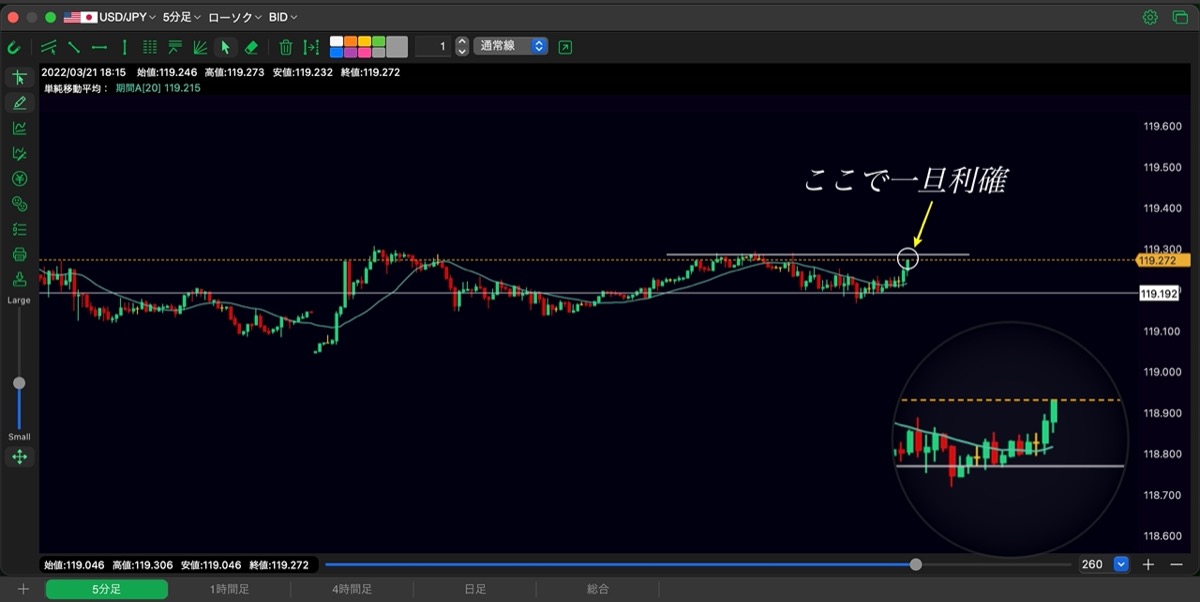
Task: Click the move arrows icon in sidebar
Action: pyautogui.click(x=19, y=457)
